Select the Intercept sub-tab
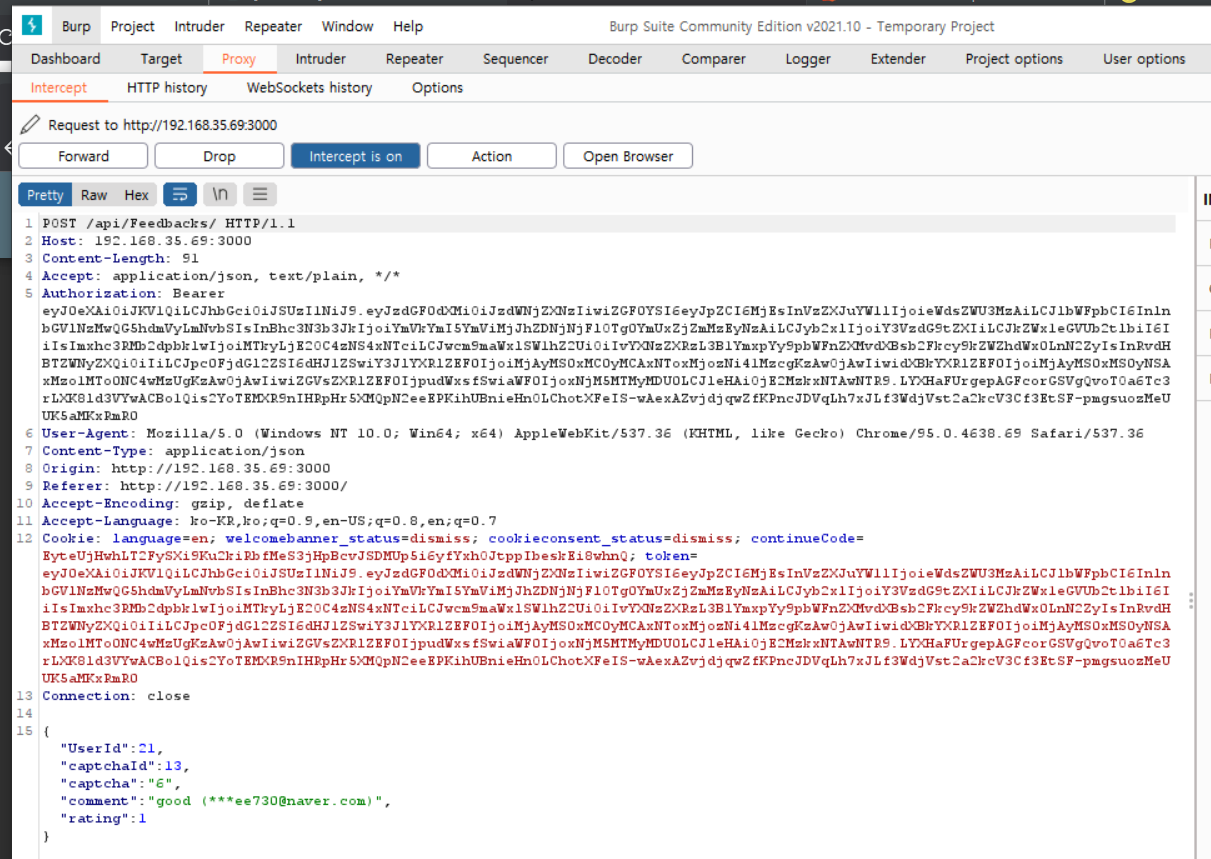Screen dimensions: 1211x859 (58, 88)
